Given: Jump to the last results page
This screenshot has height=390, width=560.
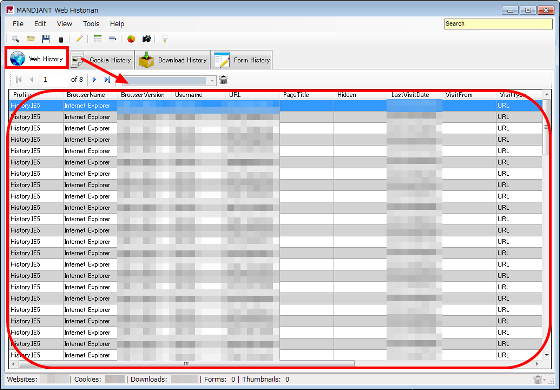Looking at the screenshot, I should point(107,80).
